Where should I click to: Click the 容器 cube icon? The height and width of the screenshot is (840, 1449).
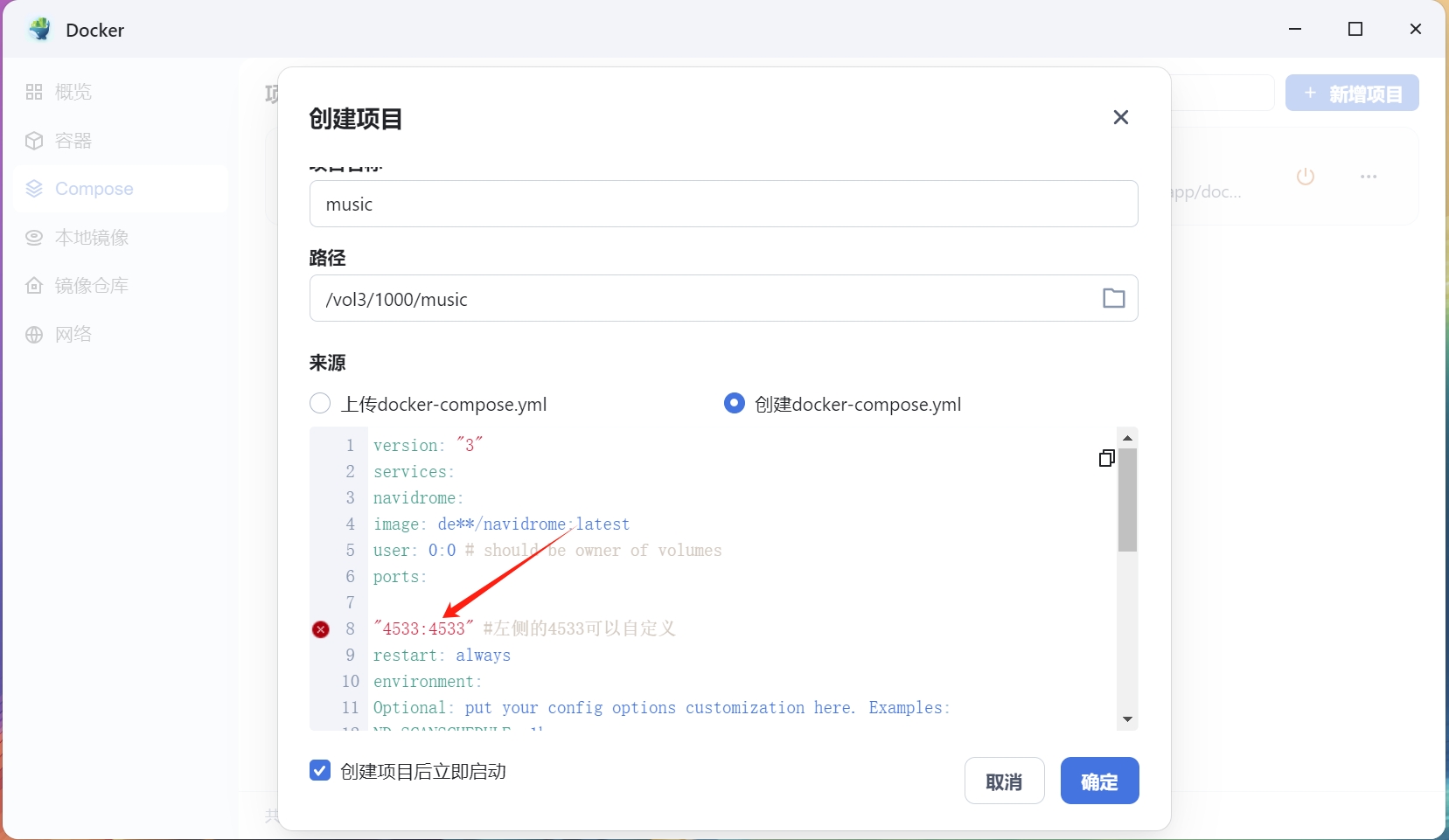click(34, 141)
